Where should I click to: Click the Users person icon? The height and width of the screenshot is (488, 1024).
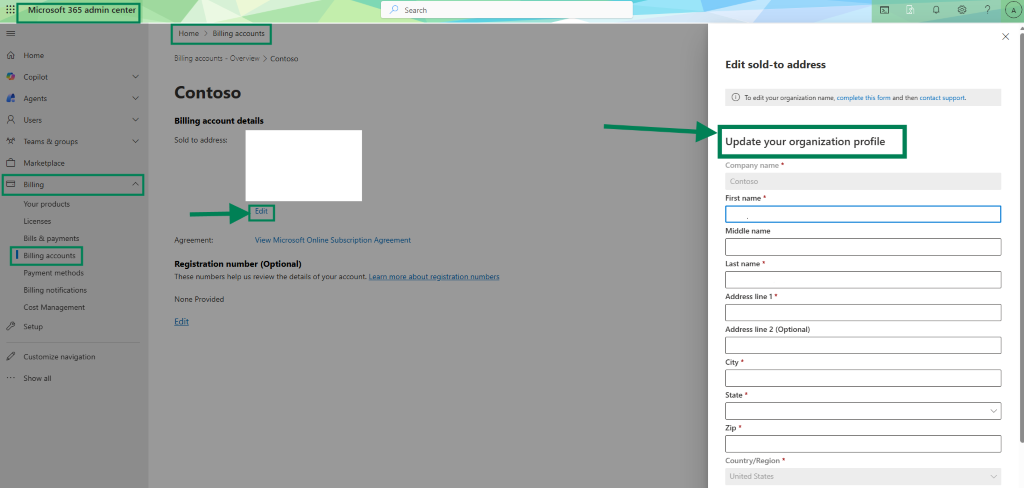point(10,120)
